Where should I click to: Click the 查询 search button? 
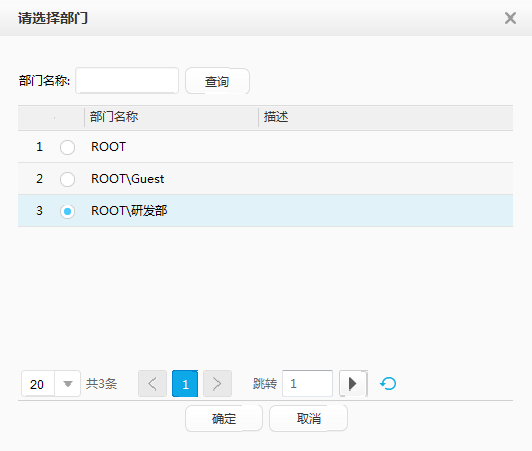pos(217,81)
